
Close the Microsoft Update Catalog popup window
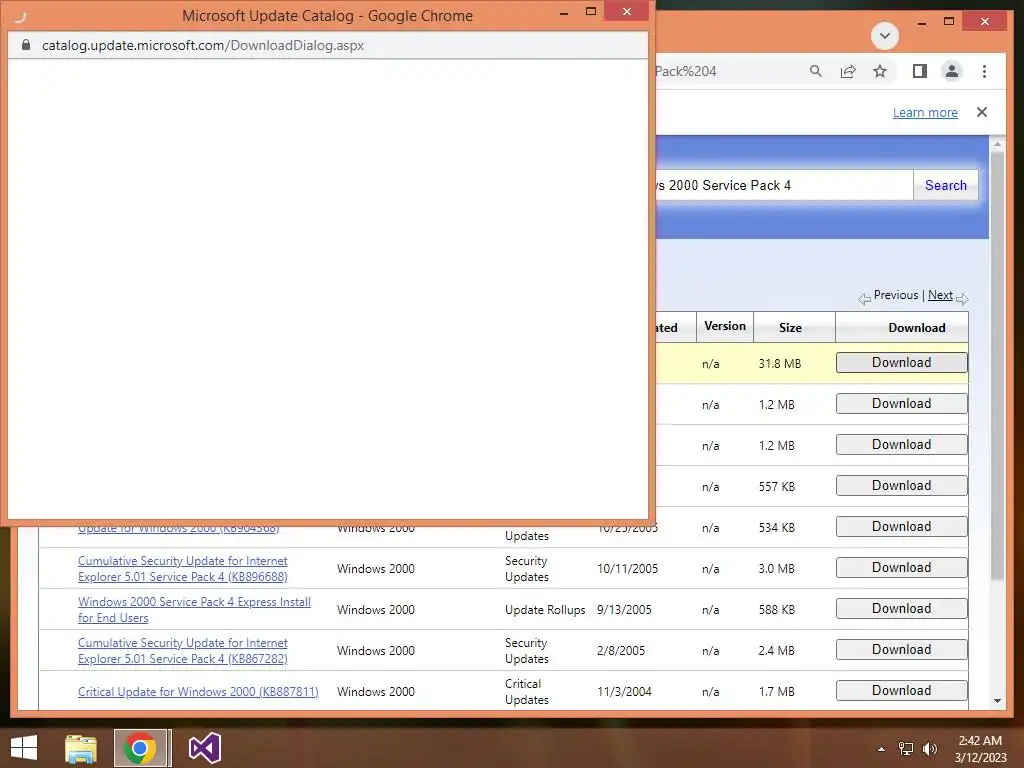[626, 11]
